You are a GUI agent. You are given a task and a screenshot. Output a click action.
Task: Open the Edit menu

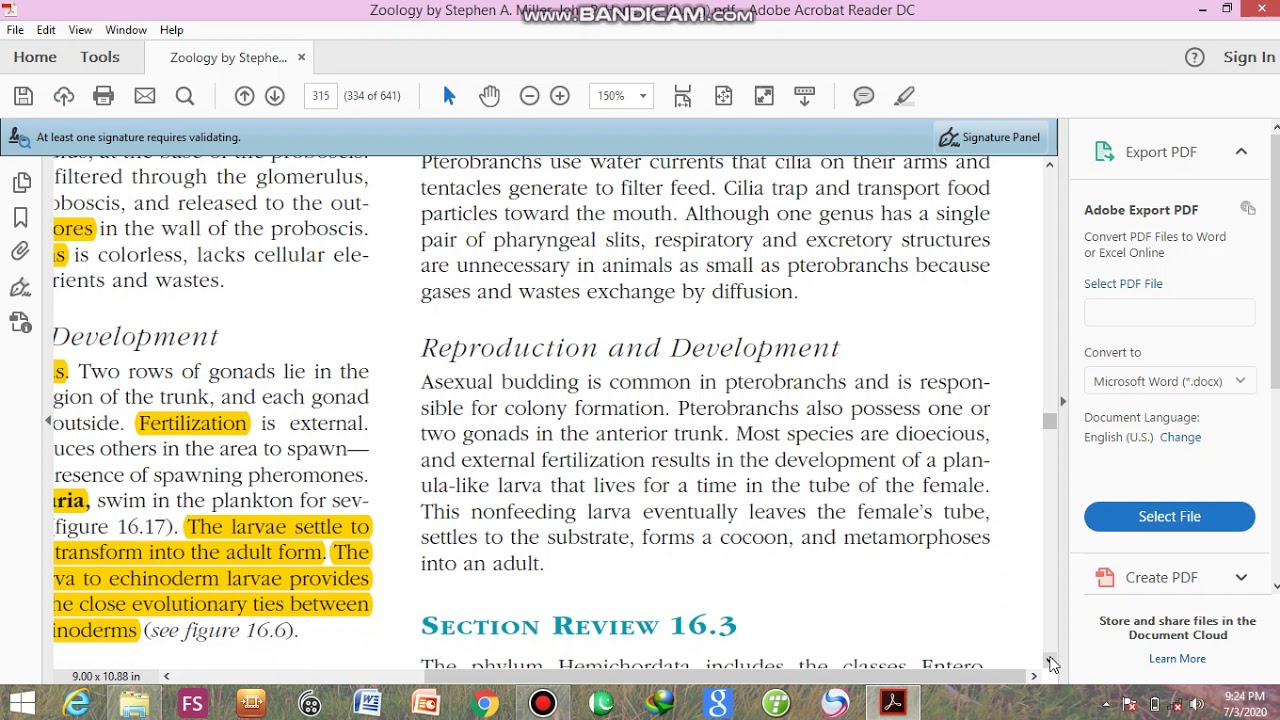pos(46,30)
